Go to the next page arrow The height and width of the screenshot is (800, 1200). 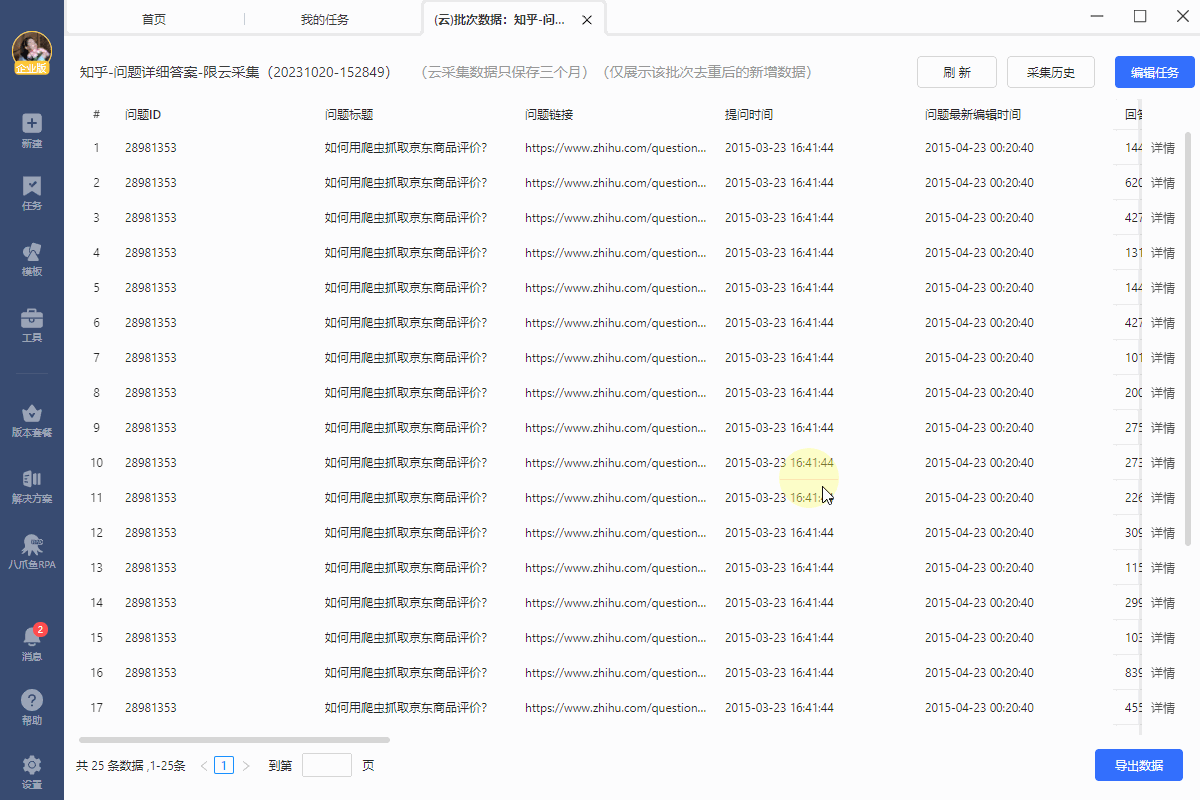tap(246, 766)
